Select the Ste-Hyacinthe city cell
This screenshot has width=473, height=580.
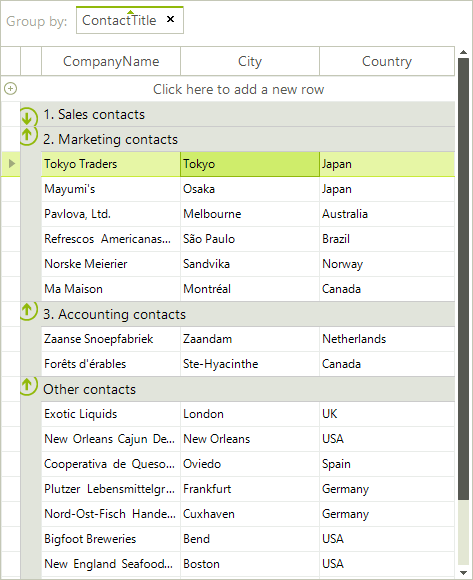pos(250,364)
